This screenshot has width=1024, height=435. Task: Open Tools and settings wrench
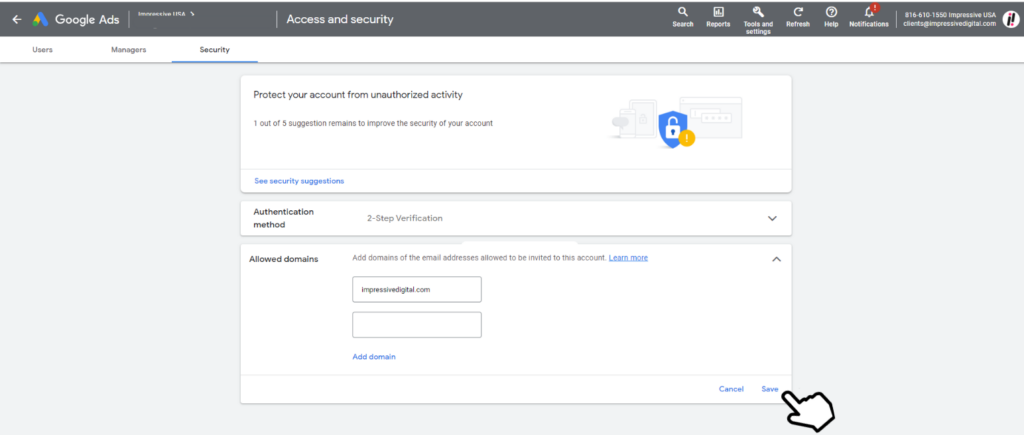[758, 12]
